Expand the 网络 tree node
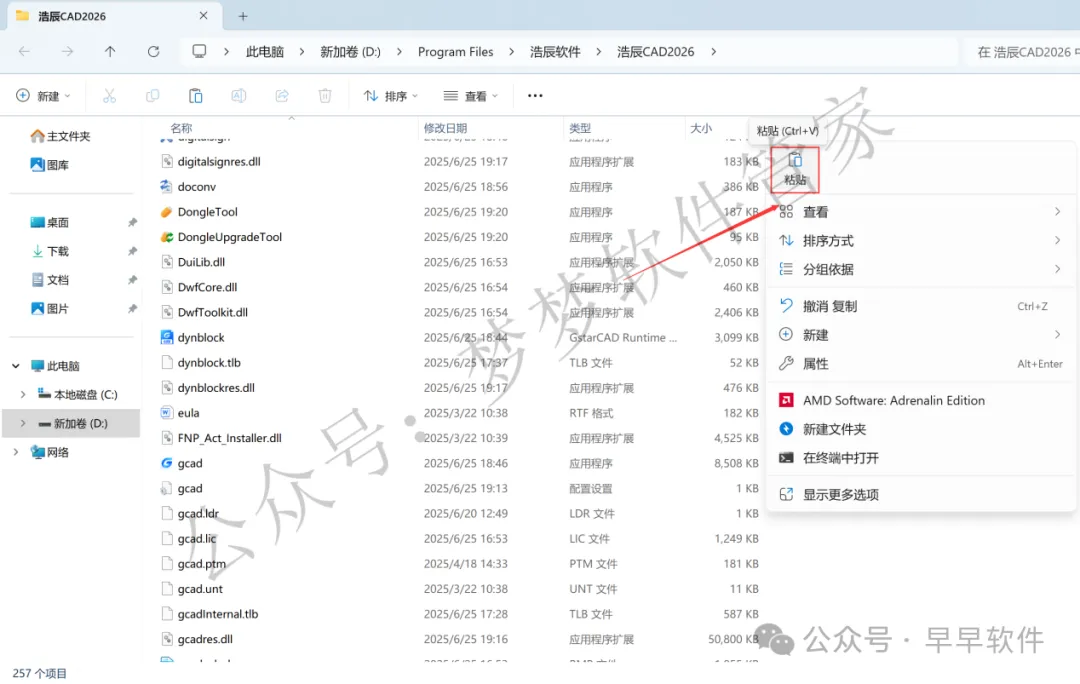Screen dimensions: 1080x684 pos(16,452)
